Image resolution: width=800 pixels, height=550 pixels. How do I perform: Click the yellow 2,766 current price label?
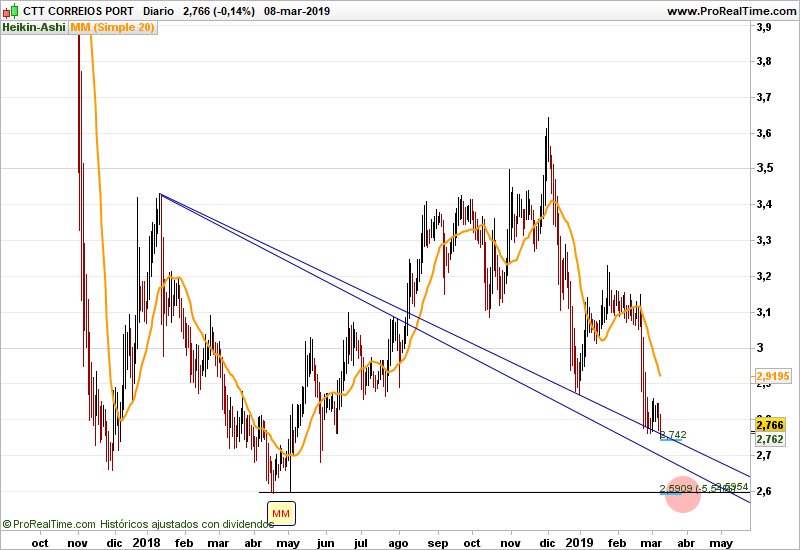770,425
